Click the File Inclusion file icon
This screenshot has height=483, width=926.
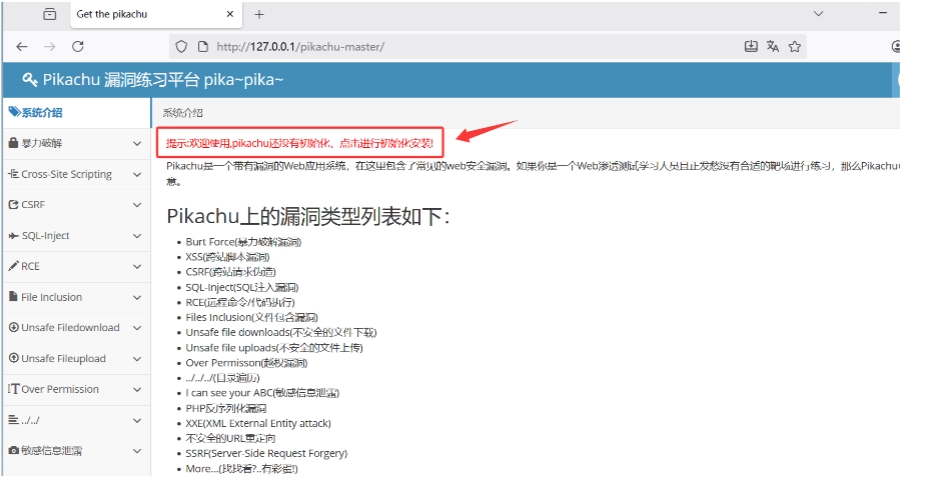pos(13,296)
